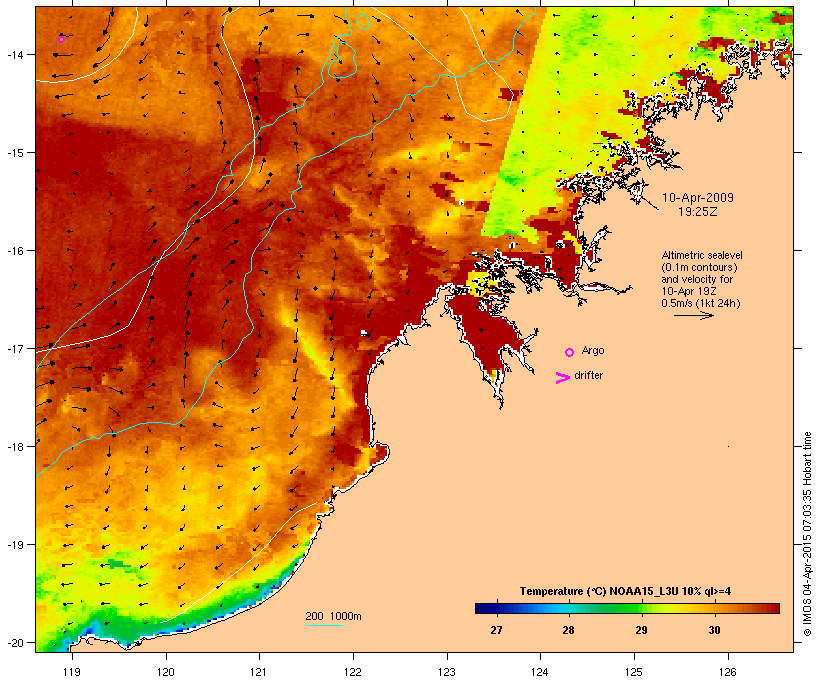
Task: Click the colorbar tick label 27
Action: 496,630
